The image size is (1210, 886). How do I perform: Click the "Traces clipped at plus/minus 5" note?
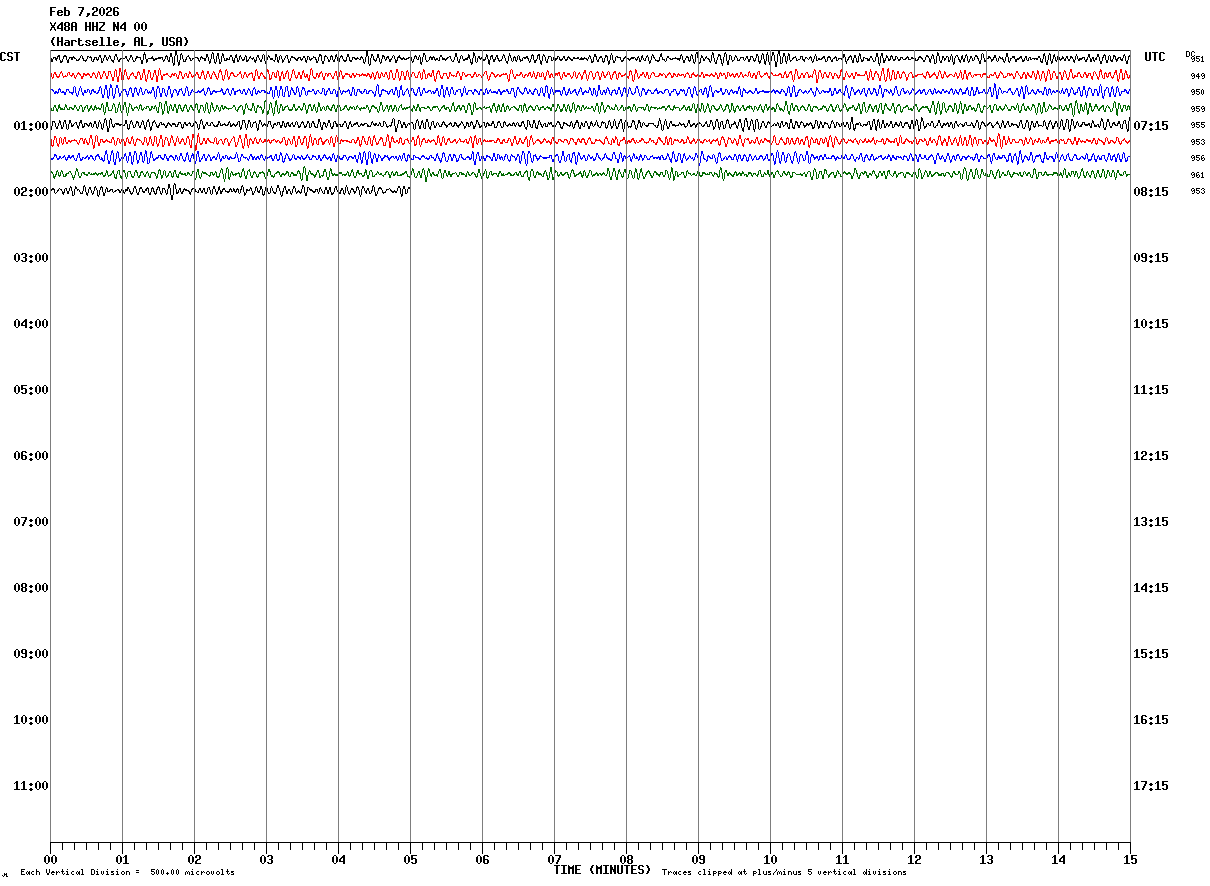click(784, 873)
